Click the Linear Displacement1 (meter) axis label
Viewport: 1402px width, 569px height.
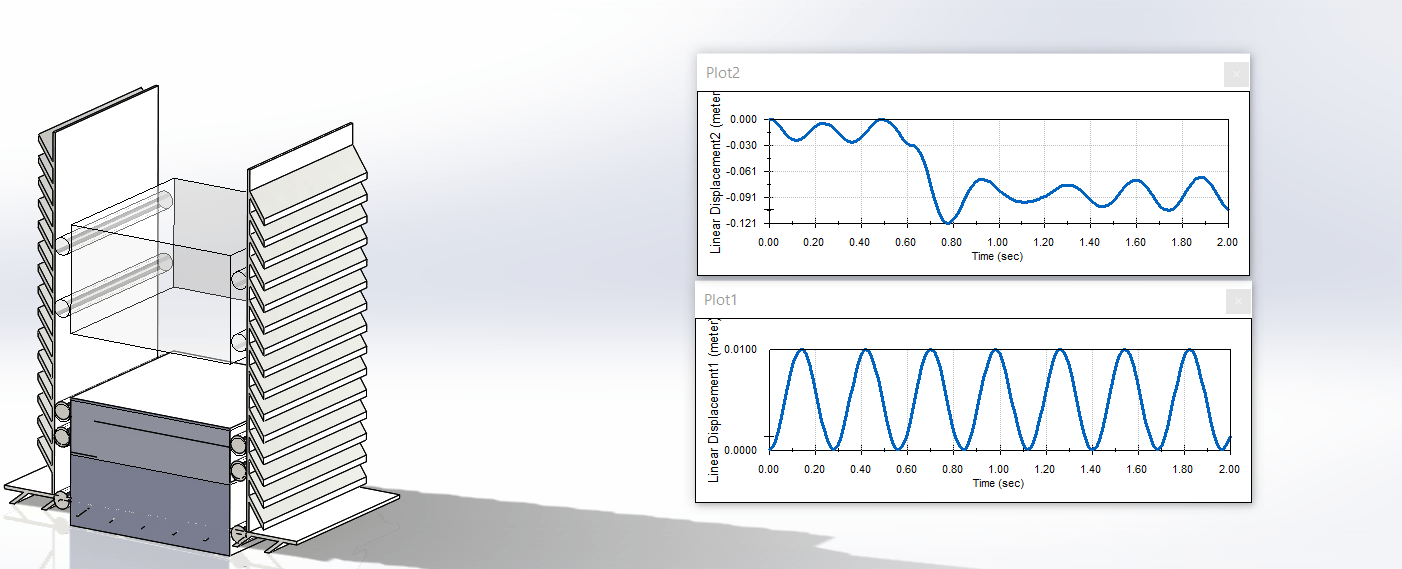click(715, 403)
